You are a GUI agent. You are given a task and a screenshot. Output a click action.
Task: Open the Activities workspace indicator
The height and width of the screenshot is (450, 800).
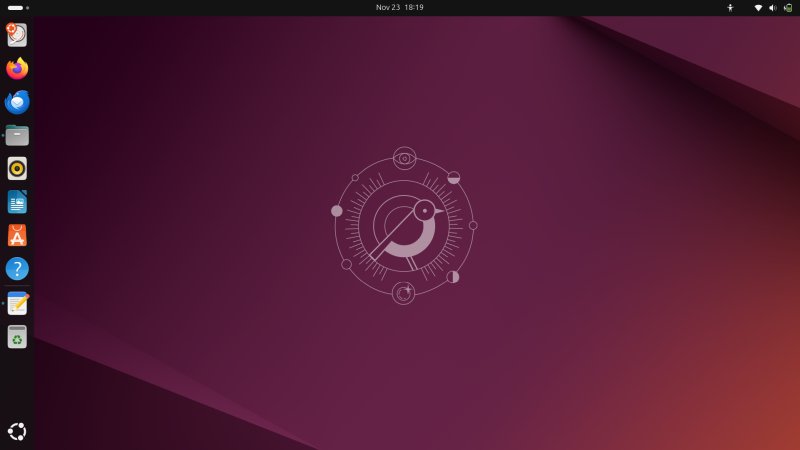[x=18, y=7]
